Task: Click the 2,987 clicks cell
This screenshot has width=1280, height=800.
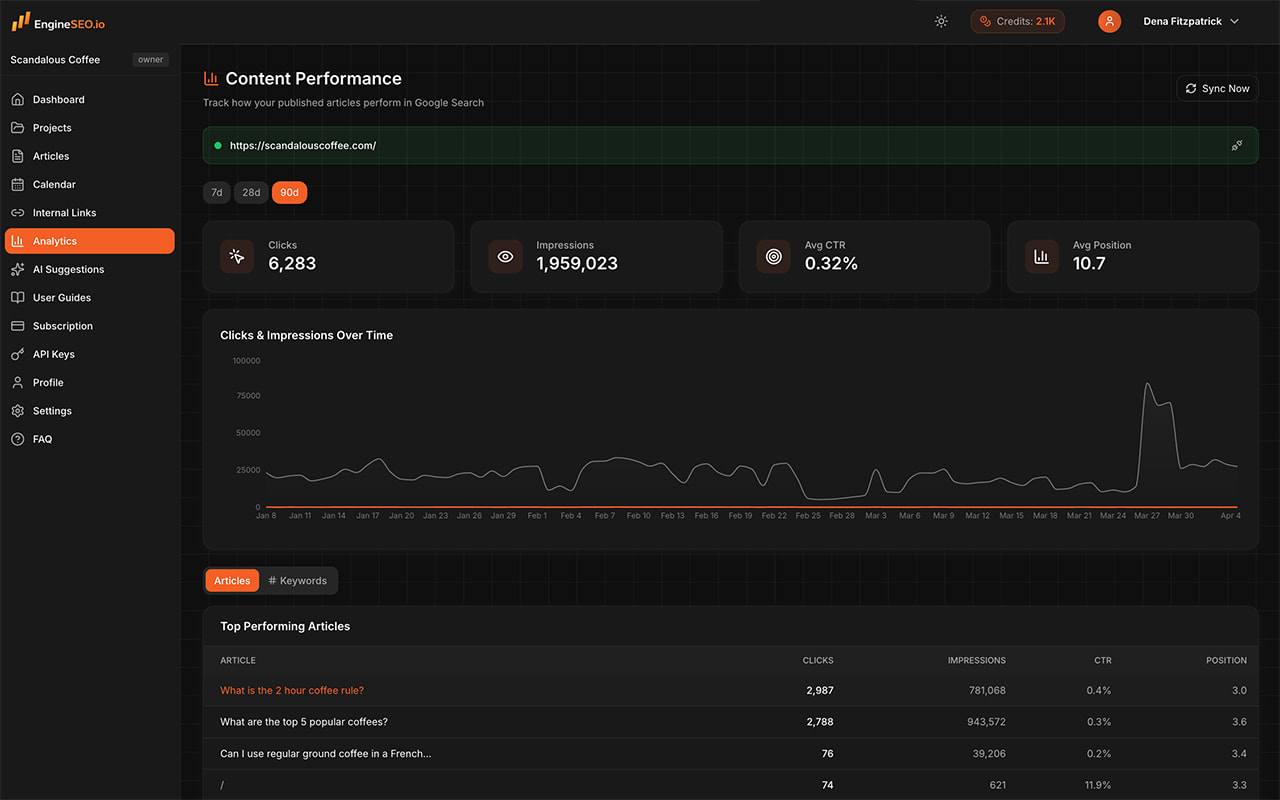Action: [820, 690]
